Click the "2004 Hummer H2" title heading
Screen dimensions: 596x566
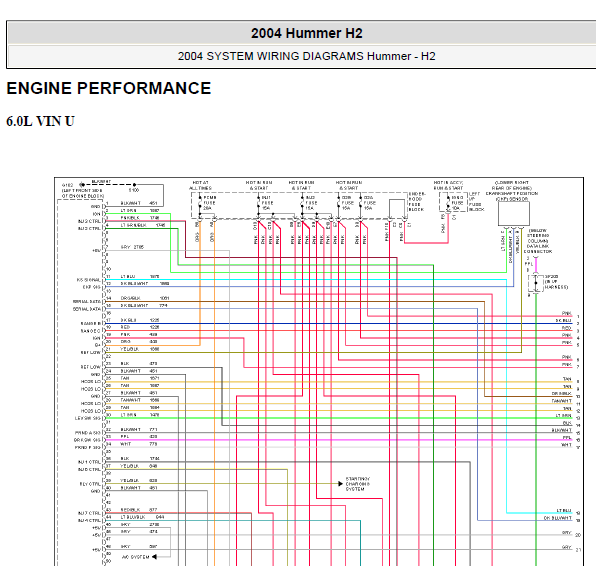click(x=306, y=33)
